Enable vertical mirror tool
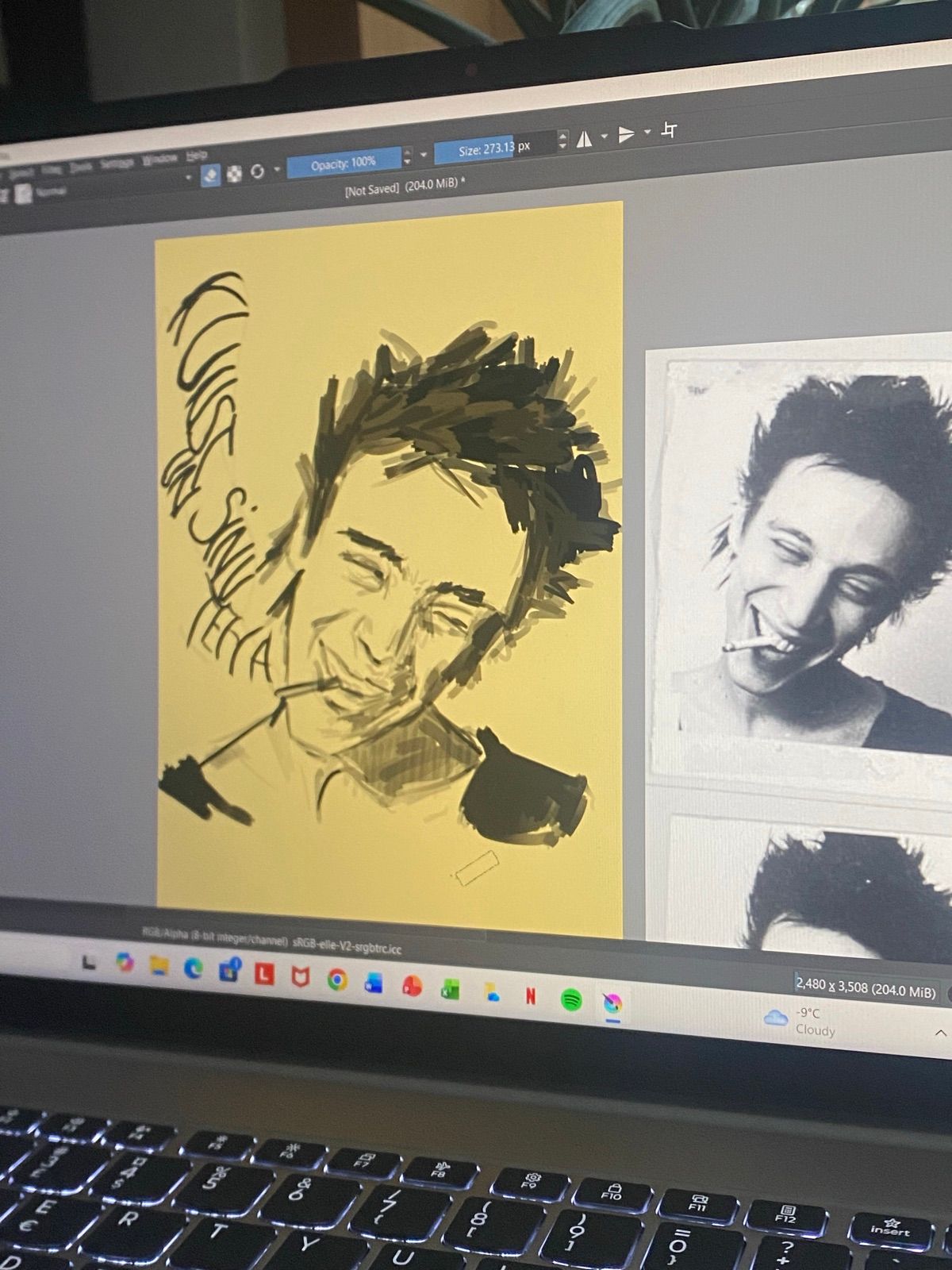 click(x=627, y=135)
